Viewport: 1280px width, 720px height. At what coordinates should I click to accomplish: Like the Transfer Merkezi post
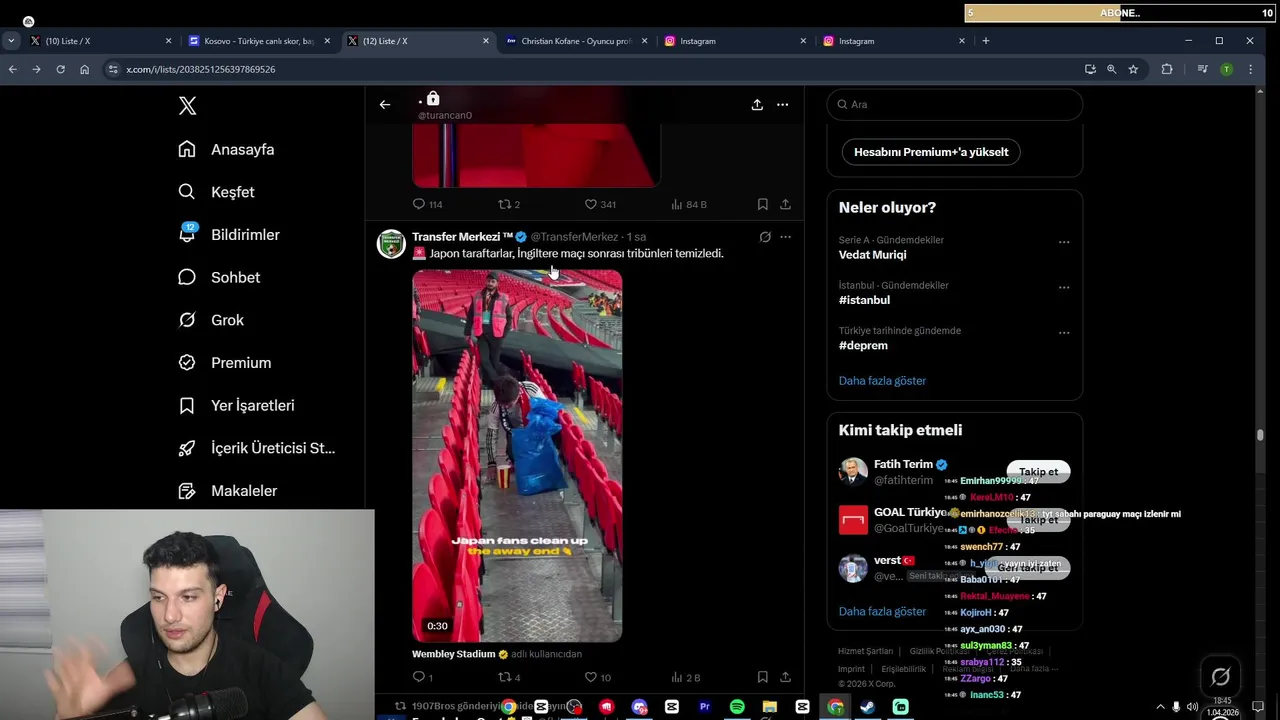(x=597, y=677)
